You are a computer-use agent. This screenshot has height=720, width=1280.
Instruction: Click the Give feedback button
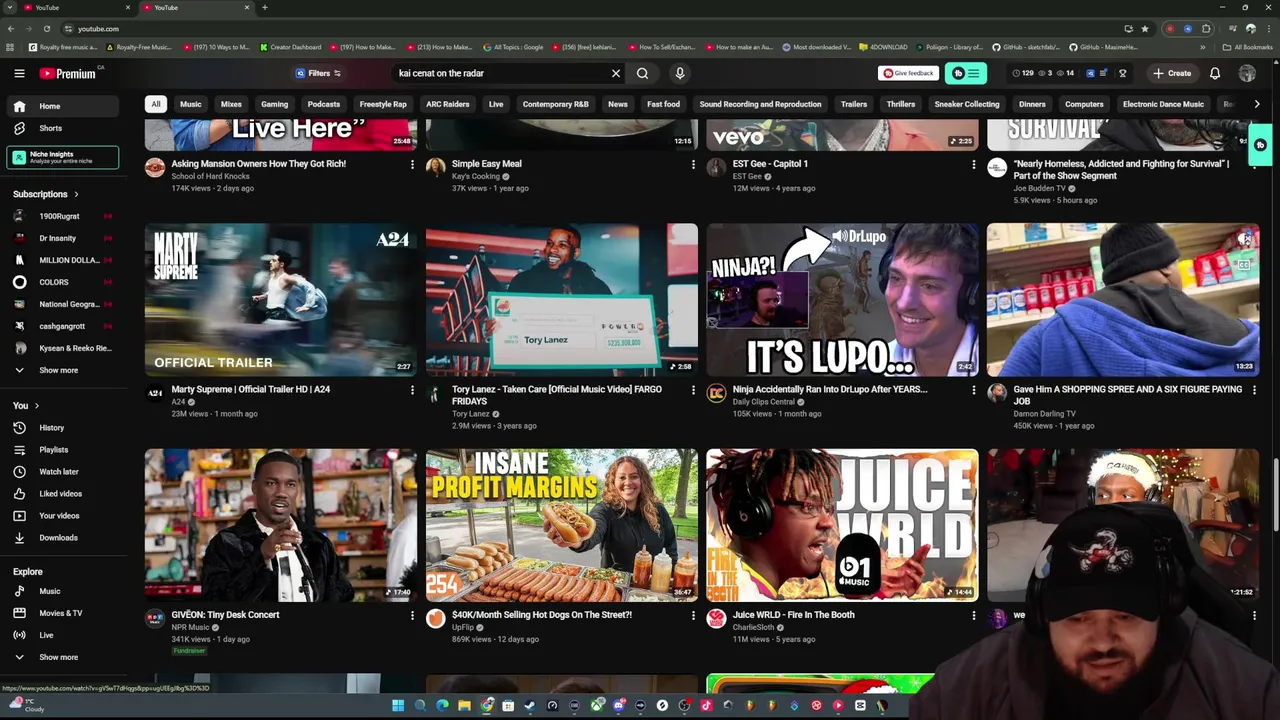pos(908,73)
